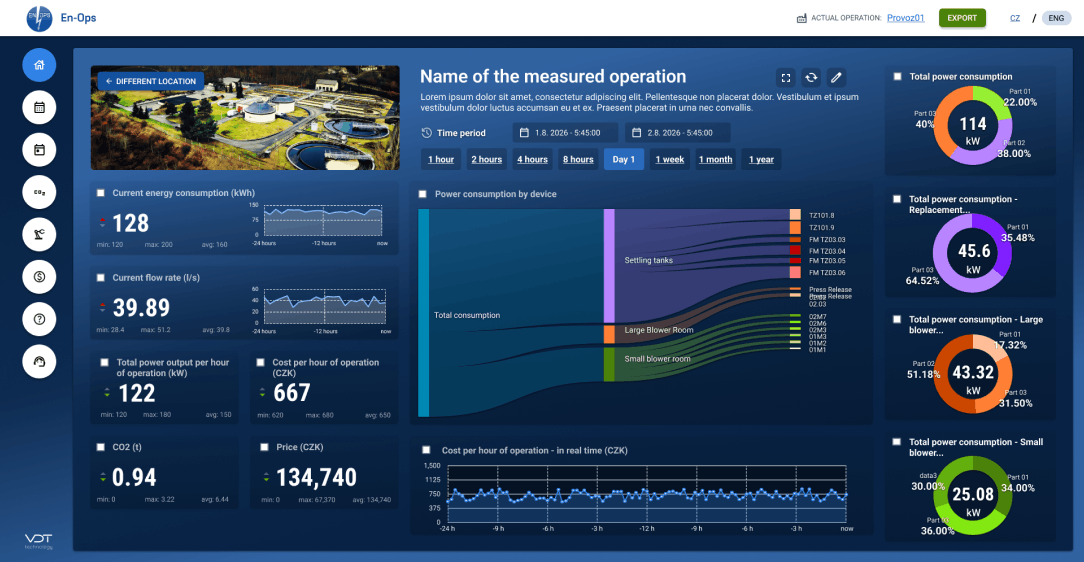The height and width of the screenshot is (562, 1084).
Task: Click the support headset sidebar icon
Action: coord(39,362)
